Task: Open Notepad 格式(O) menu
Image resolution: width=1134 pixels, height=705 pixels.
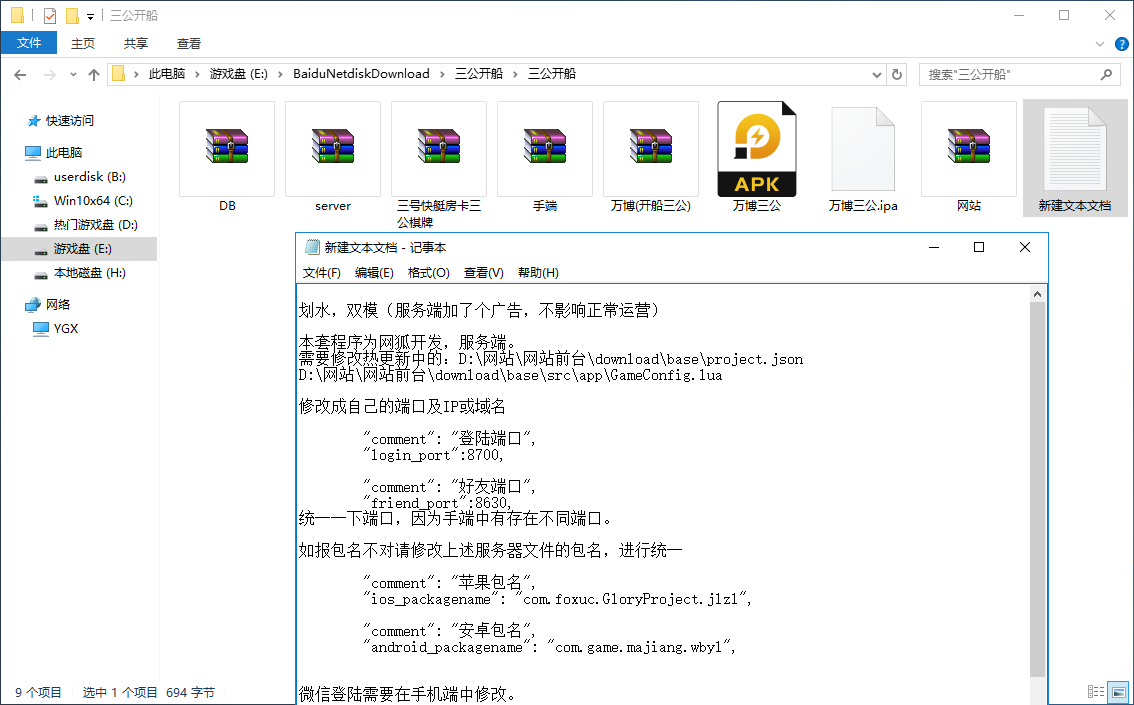Action: [428, 273]
